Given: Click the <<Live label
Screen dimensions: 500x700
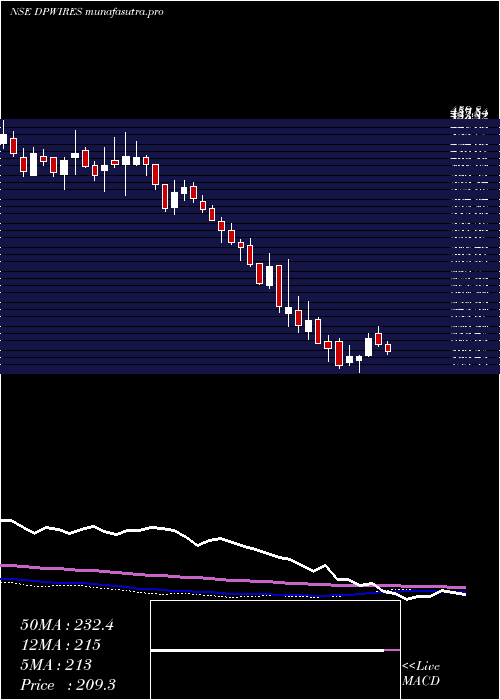Looking at the screenshot, I should tap(421, 667).
